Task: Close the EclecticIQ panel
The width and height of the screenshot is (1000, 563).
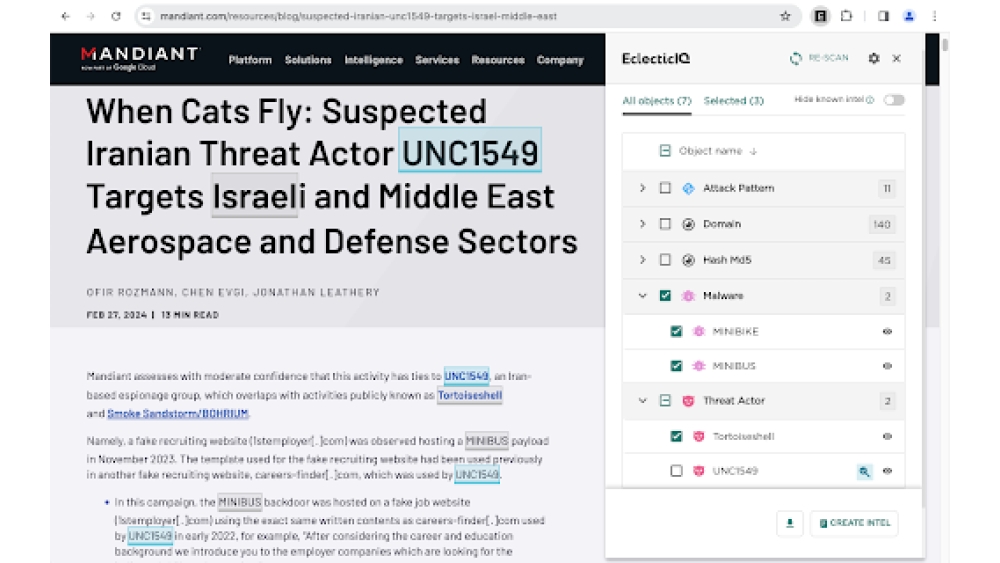Action: tap(897, 58)
